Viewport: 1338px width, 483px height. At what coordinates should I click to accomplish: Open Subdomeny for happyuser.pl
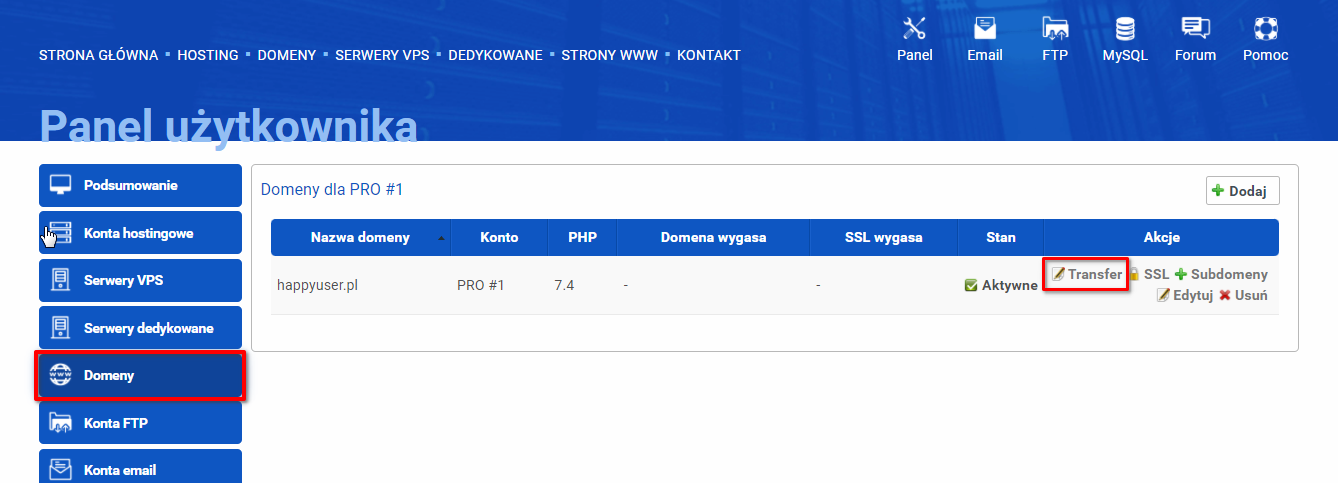[1221, 274]
